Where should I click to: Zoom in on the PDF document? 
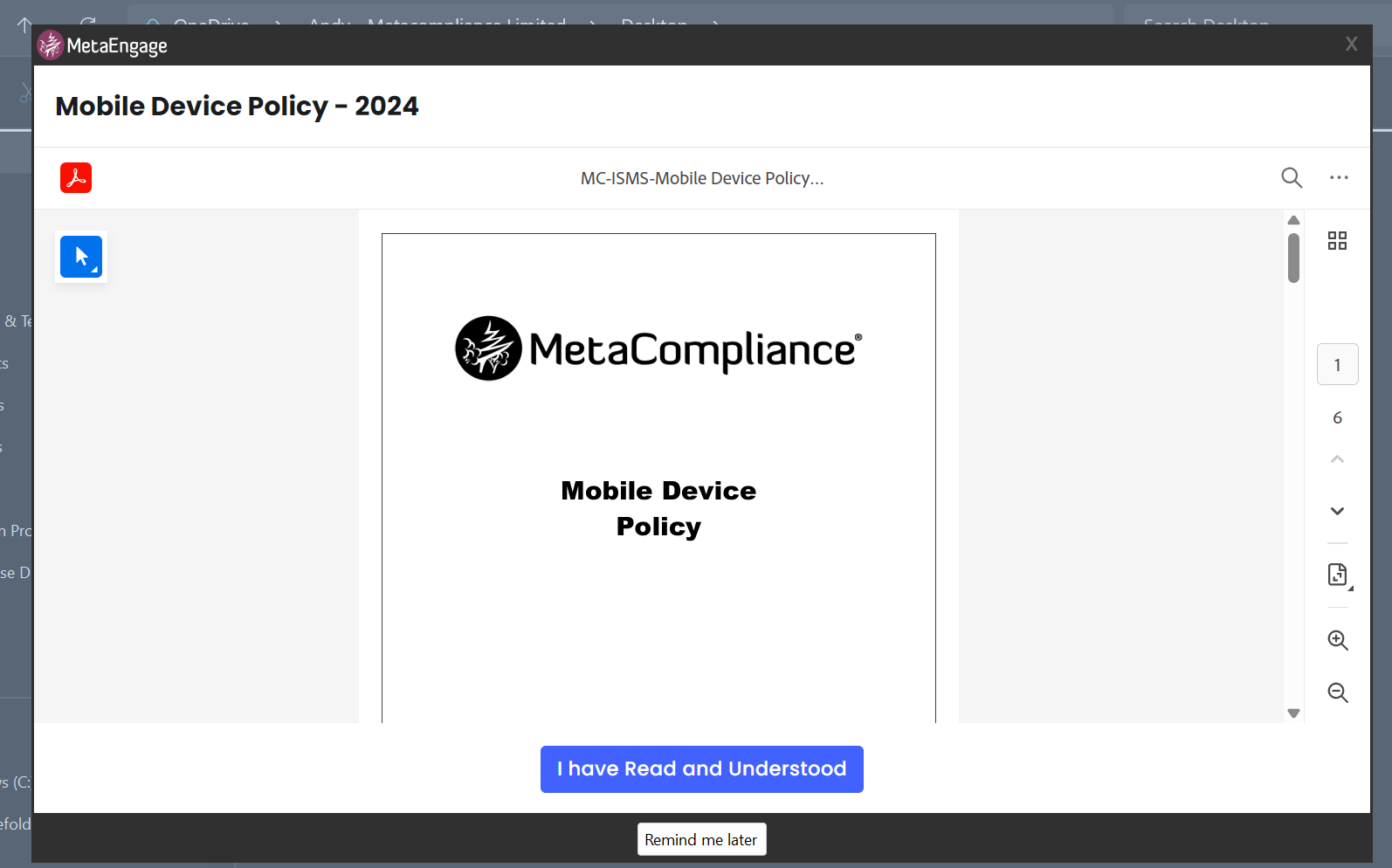pos(1338,640)
